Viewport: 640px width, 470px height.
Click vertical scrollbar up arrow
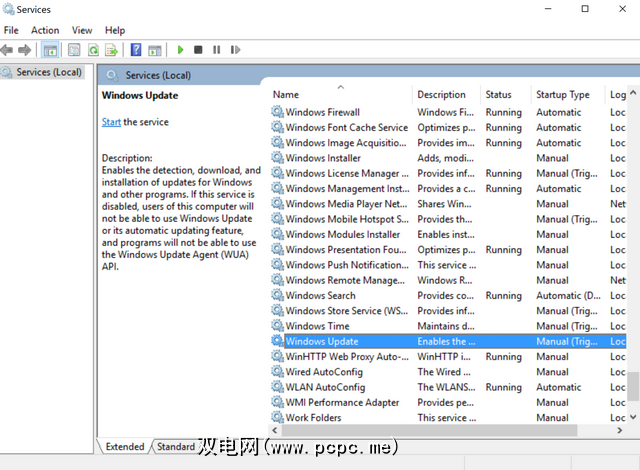pyautogui.click(x=633, y=93)
